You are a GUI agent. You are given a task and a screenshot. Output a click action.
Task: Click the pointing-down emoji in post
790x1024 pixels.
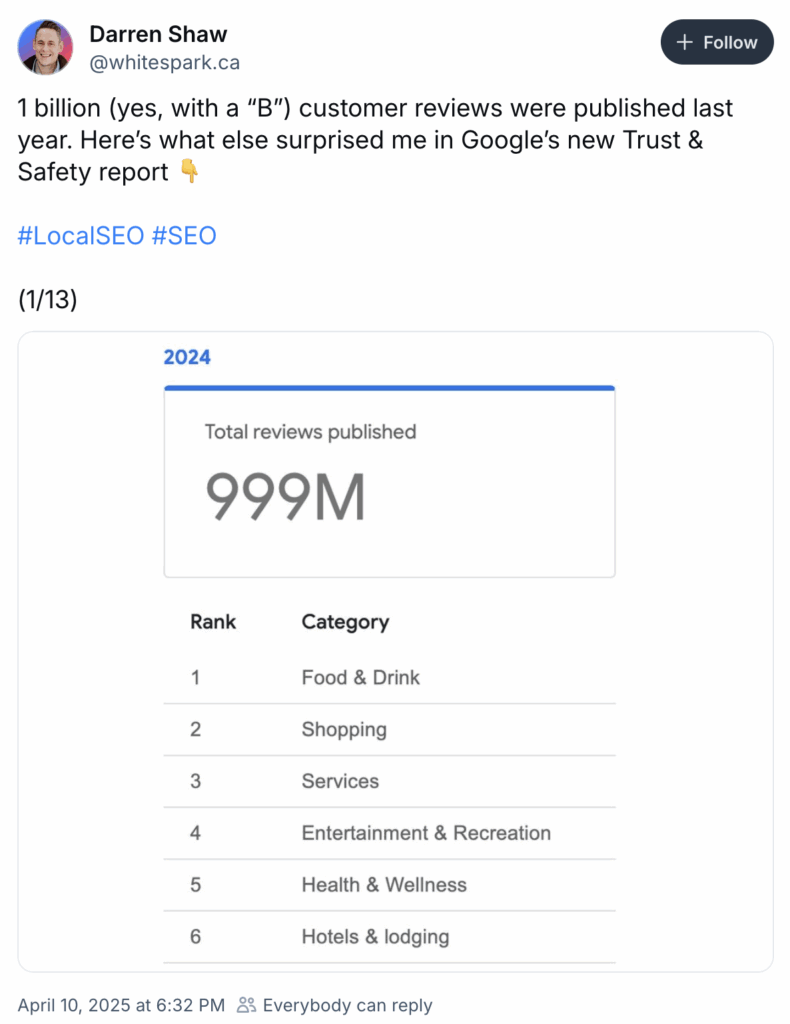(189, 172)
